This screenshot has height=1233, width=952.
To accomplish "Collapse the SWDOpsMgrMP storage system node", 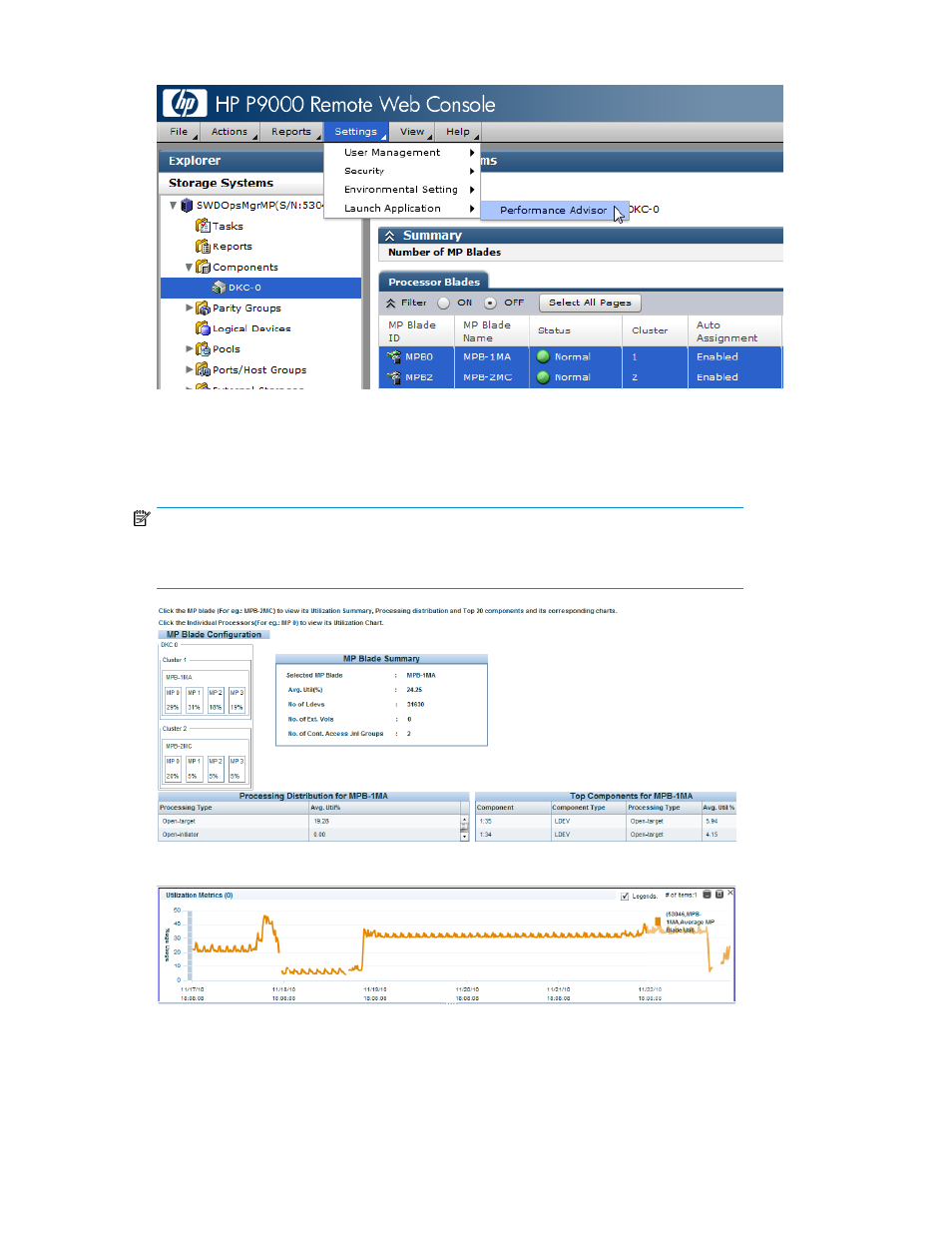I will point(174,206).
